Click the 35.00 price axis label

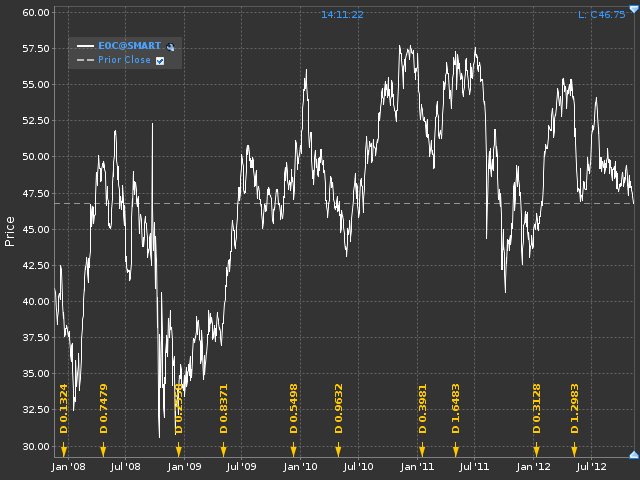(x=36, y=374)
